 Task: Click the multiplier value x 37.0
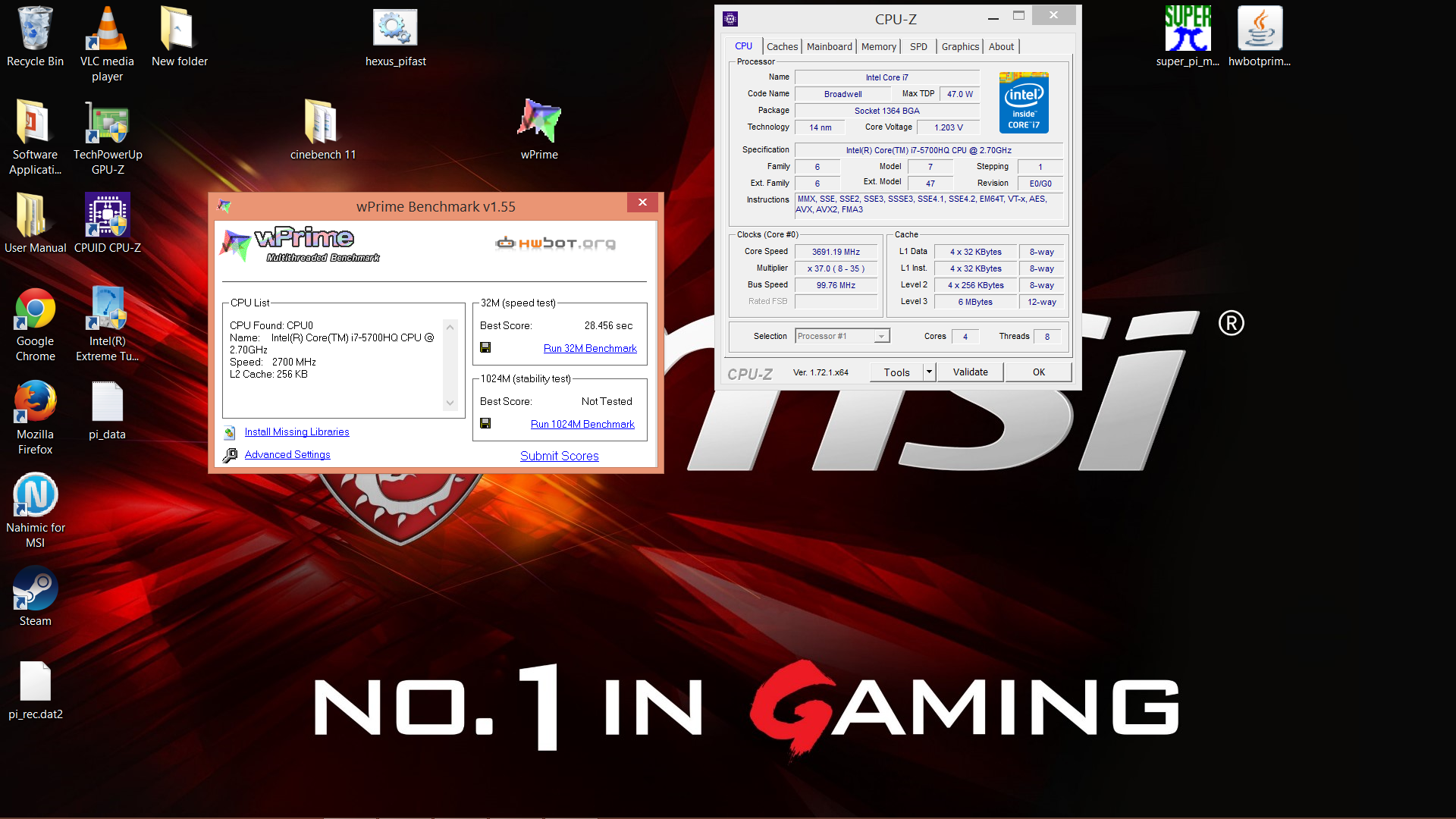pos(836,268)
